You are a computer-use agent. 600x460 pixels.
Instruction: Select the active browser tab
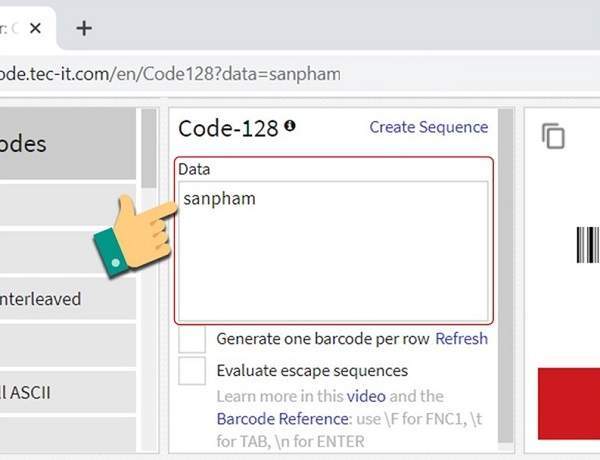(x=15, y=28)
